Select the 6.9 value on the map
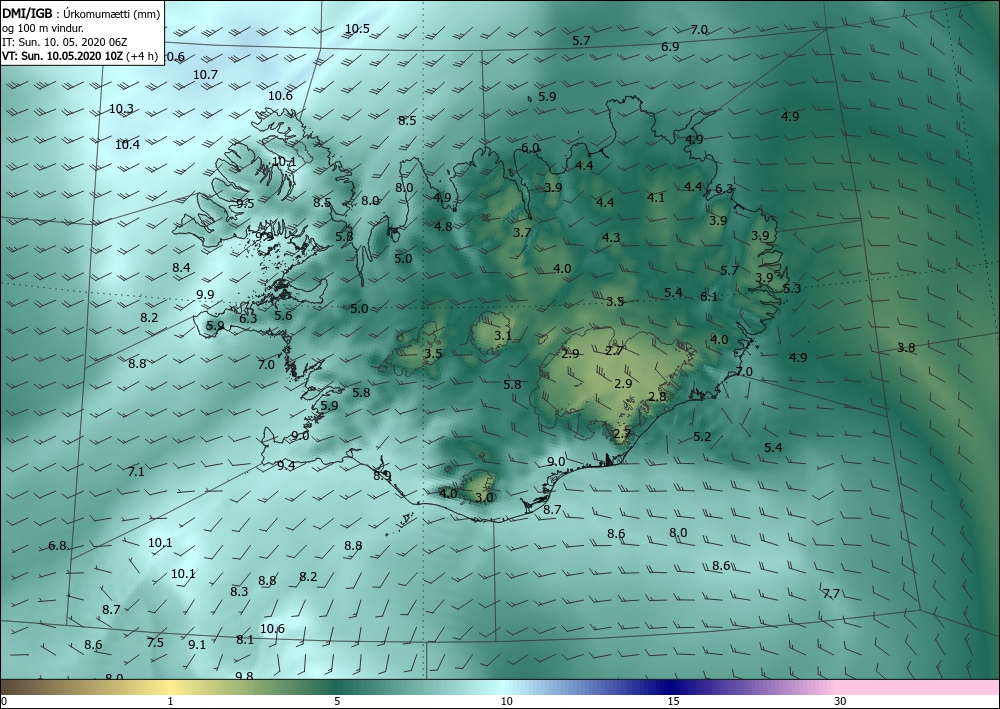 coord(670,47)
